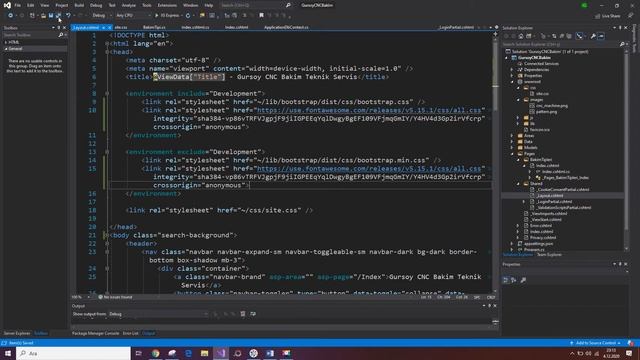
Task: Pin the Output panel with the pushpin
Action: 489,306
